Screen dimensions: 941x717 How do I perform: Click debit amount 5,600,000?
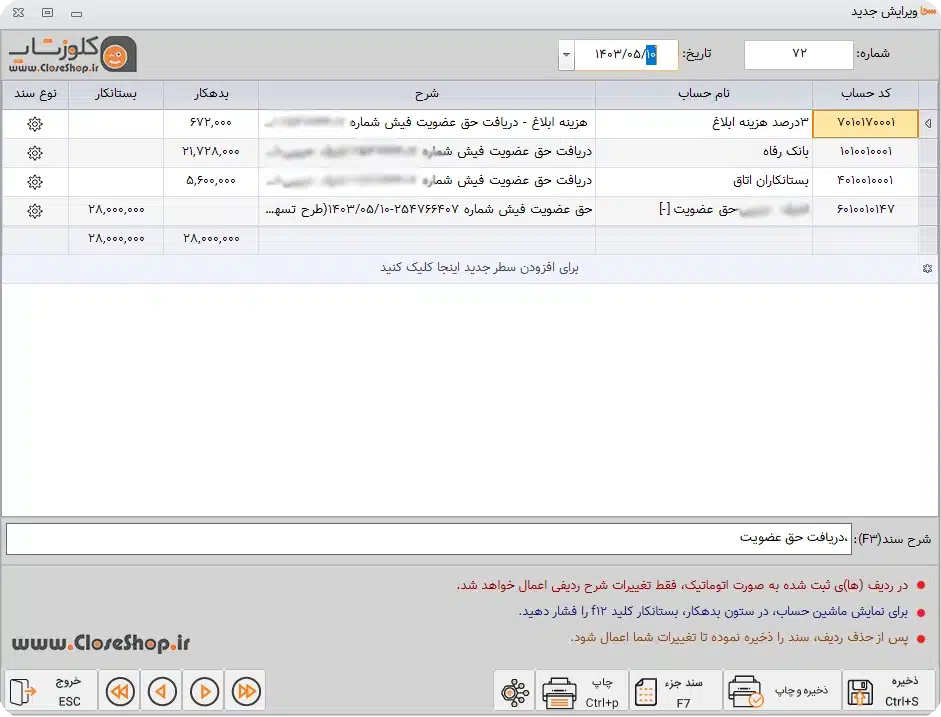coord(211,181)
